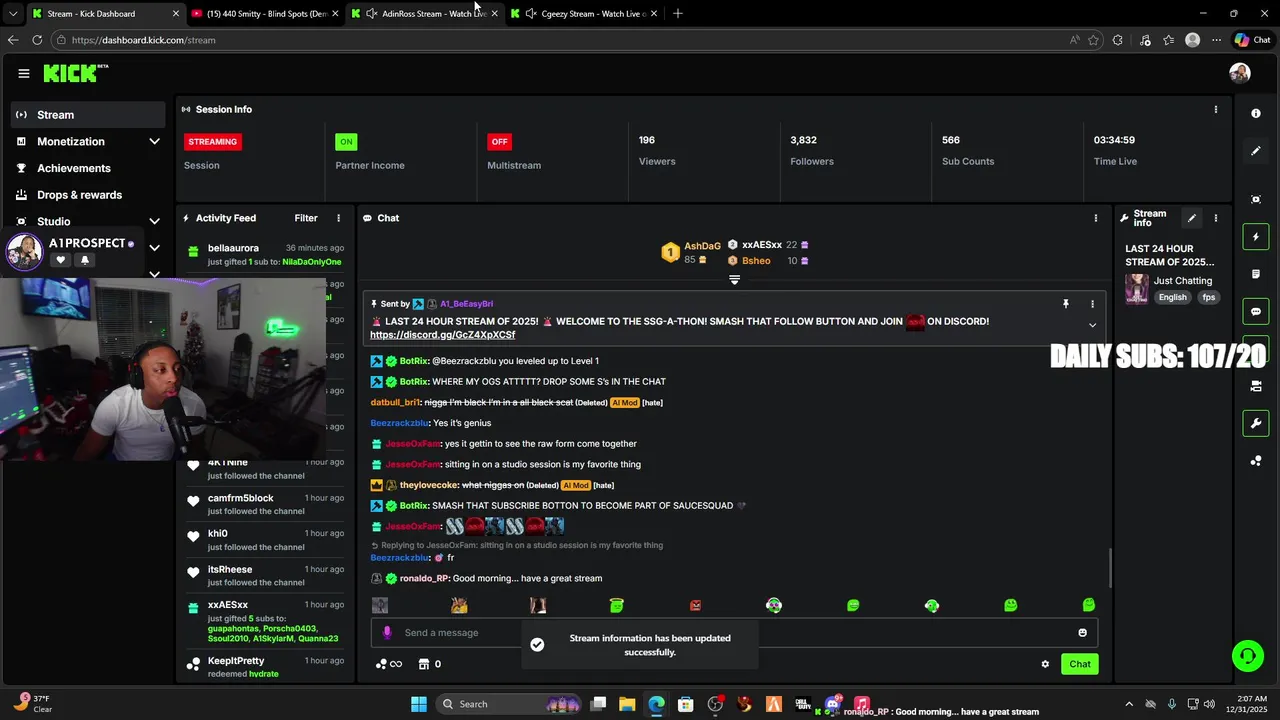Toggle the activity feed lightning icon in the right sidebar
1280x720 pixels.
point(1256,237)
